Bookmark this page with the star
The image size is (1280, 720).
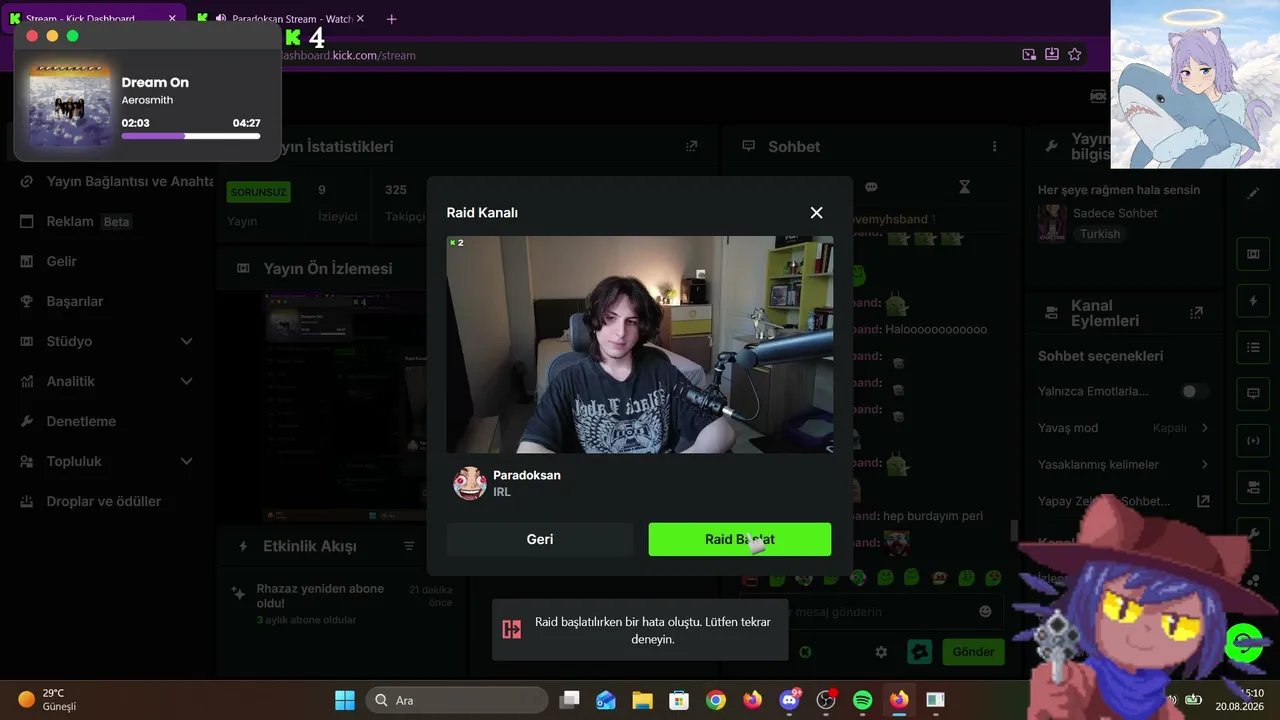click(1075, 55)
